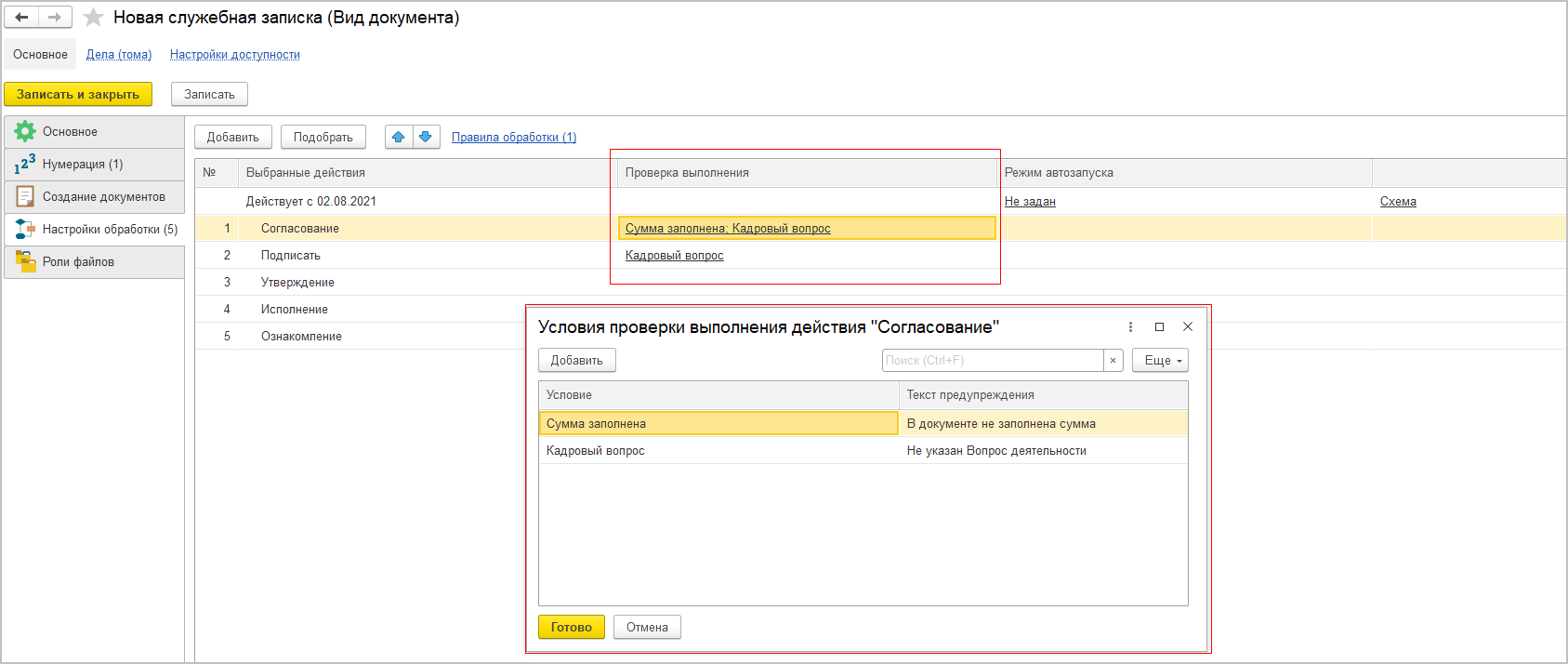Click the forward navigation arrow

(55, 18)
